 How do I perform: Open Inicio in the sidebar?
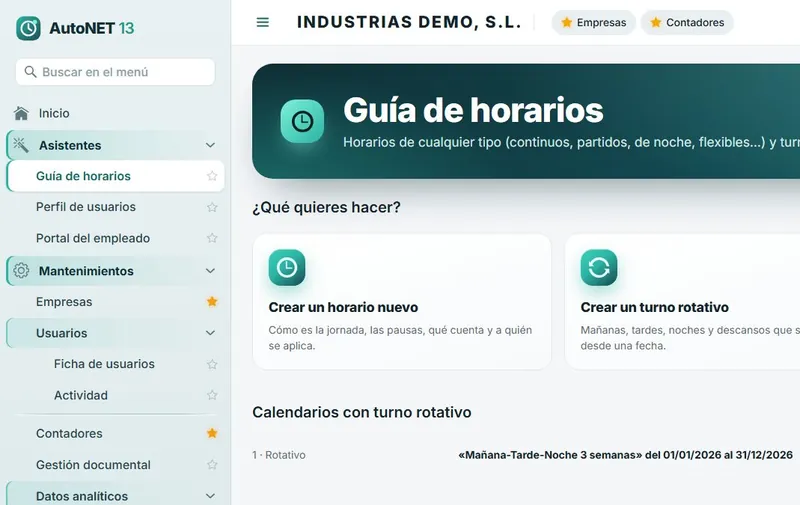point(115,113)
